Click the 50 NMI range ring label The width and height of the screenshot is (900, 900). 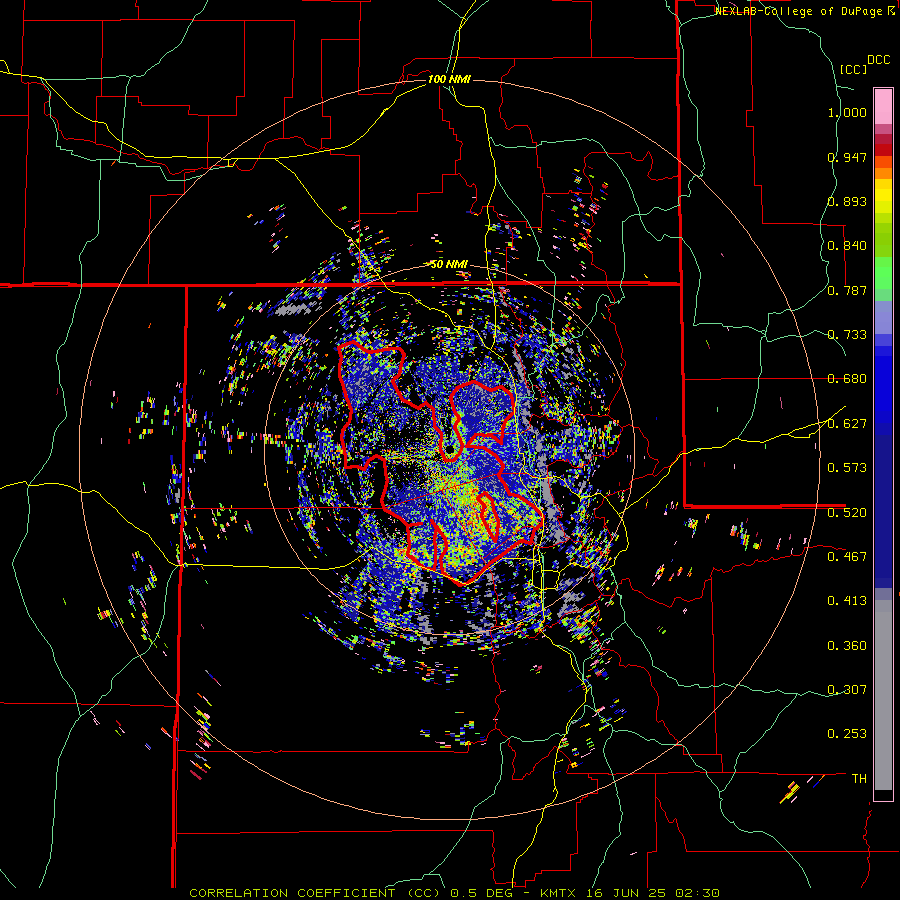coord(449,265)
